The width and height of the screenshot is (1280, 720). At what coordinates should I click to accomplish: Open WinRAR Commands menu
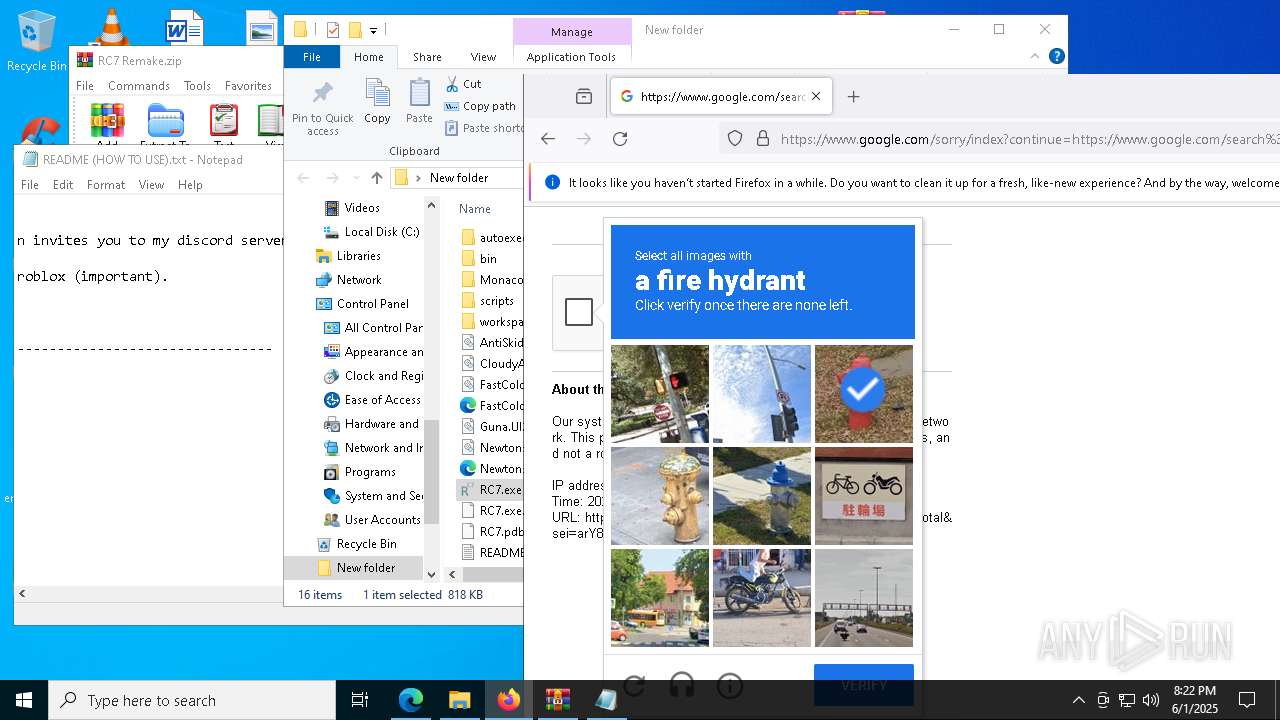(139, 86)
